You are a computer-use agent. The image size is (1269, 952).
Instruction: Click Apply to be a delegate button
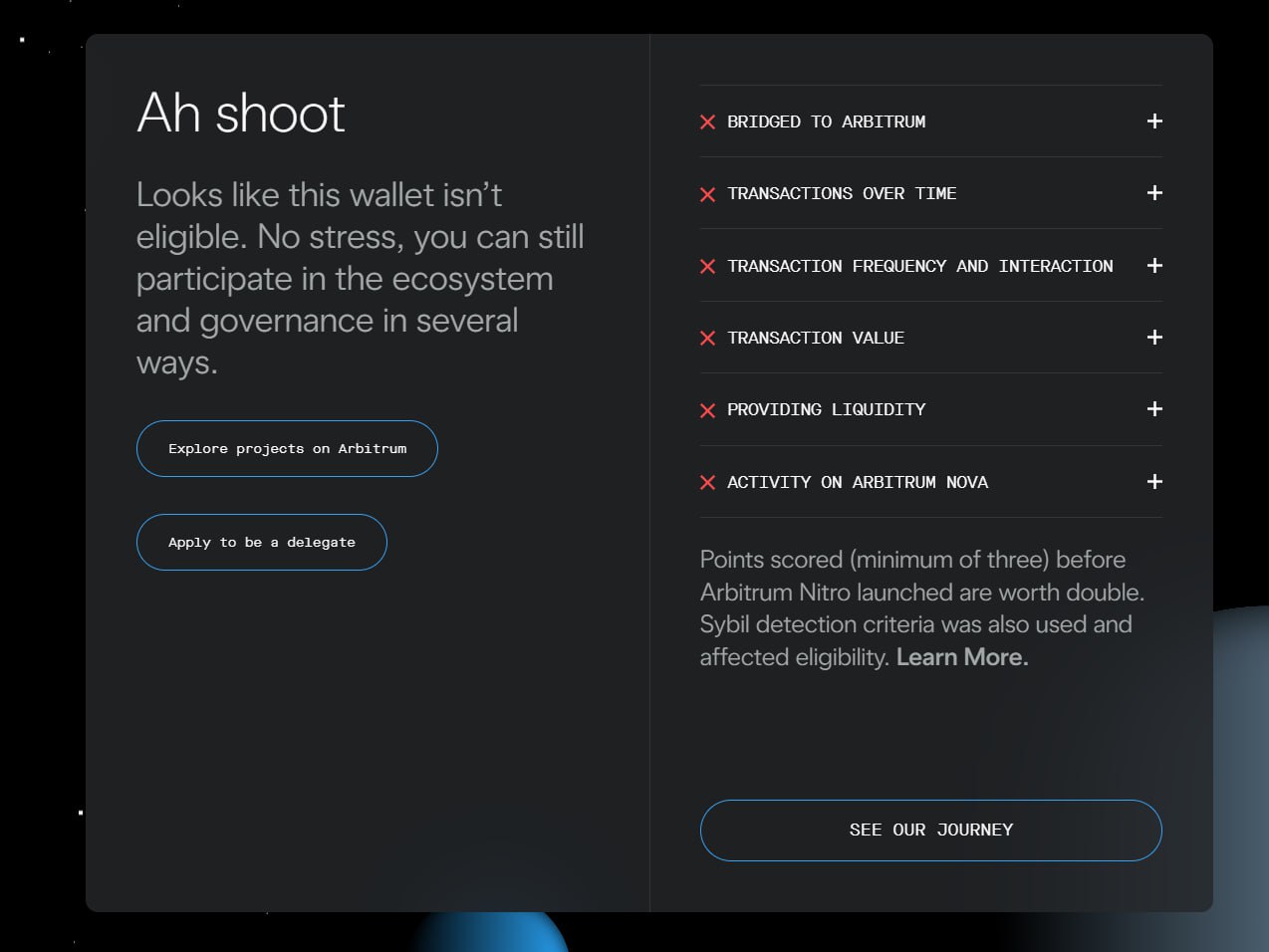coord(262,543)
